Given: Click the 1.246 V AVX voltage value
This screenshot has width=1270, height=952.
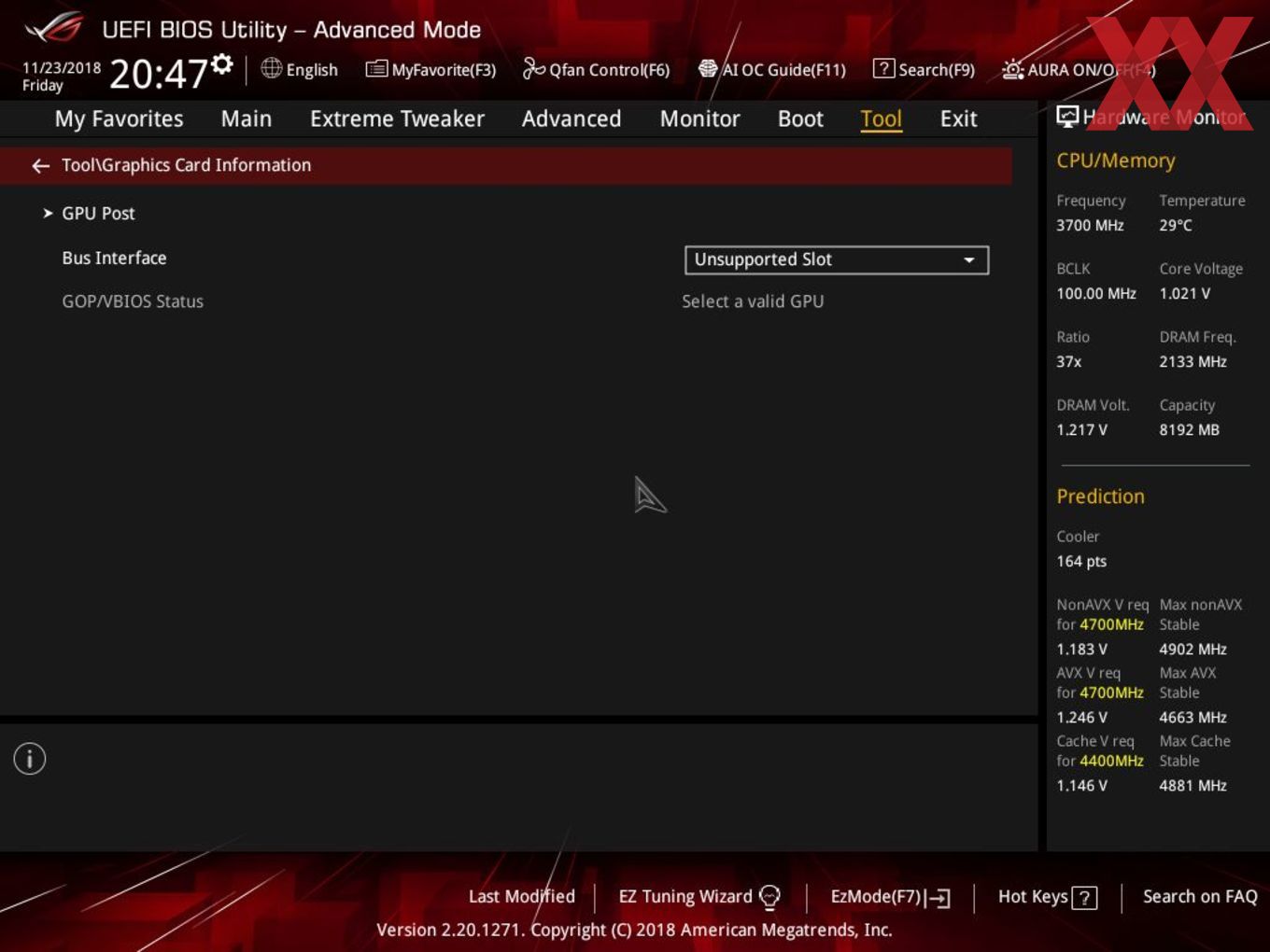Looking at the screenshot, I should 1081,717.
